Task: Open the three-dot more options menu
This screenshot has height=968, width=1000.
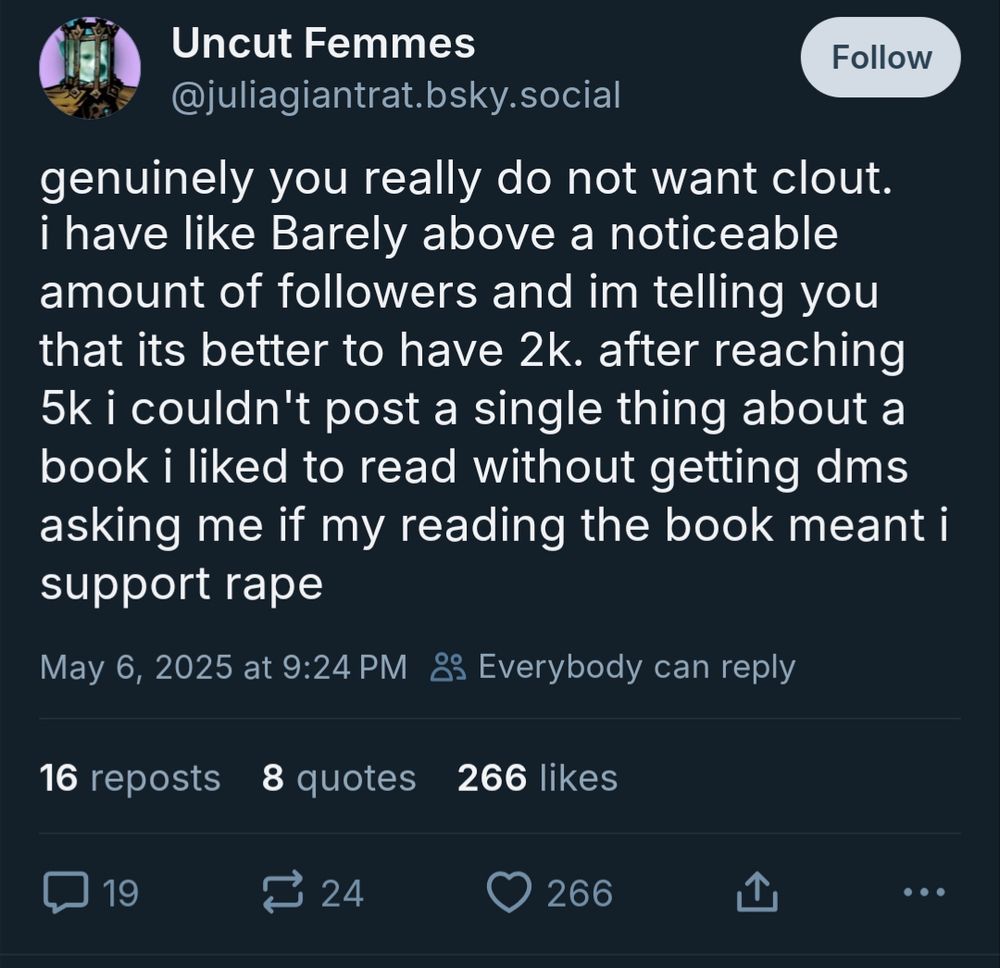Action: pos(923,891)
